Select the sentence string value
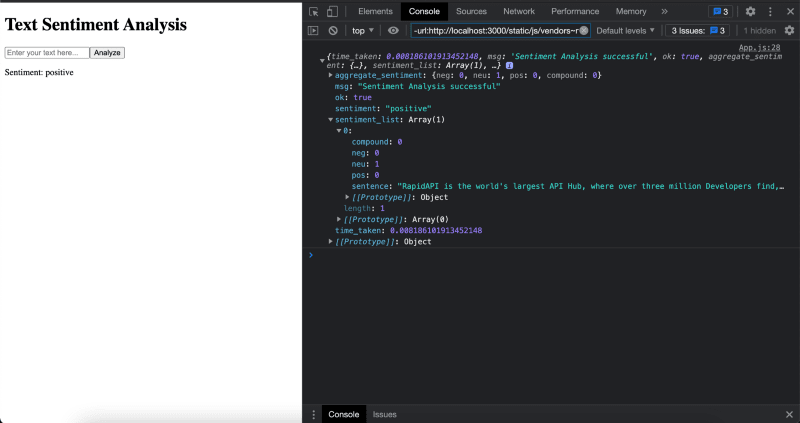 click(x=591, y=186)
